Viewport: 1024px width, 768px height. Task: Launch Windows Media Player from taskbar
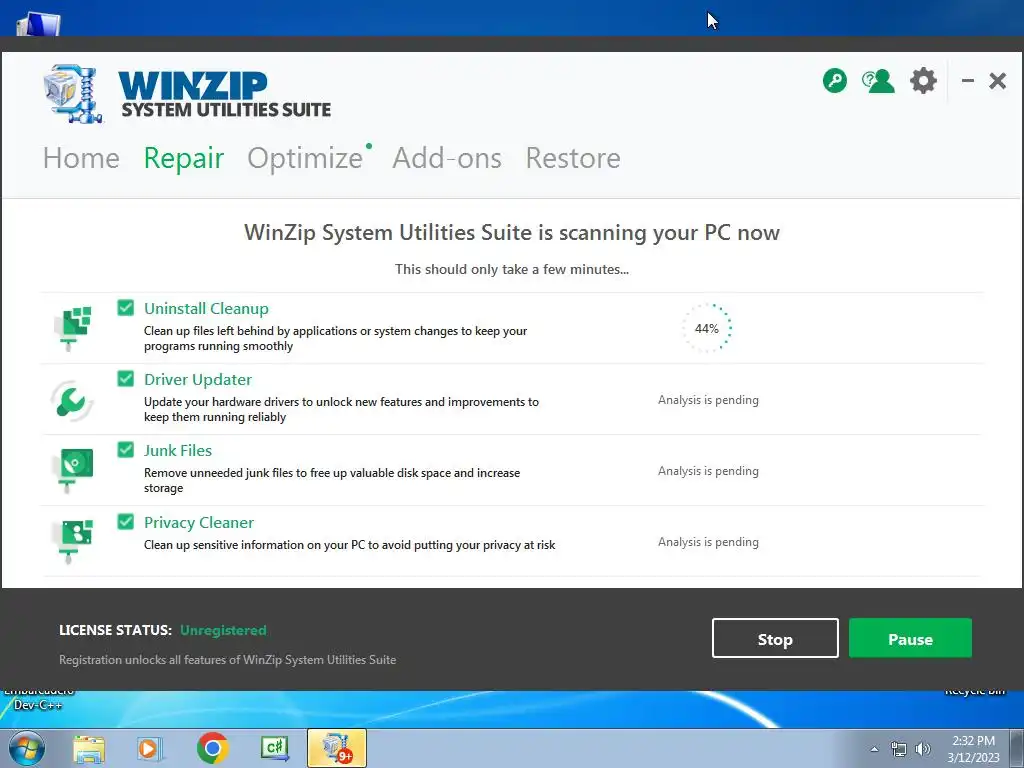(150, 749)
